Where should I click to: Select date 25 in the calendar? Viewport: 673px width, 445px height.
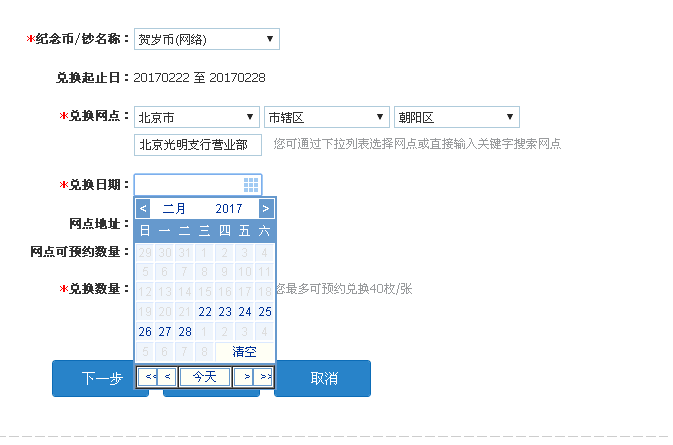click(264, 312)
